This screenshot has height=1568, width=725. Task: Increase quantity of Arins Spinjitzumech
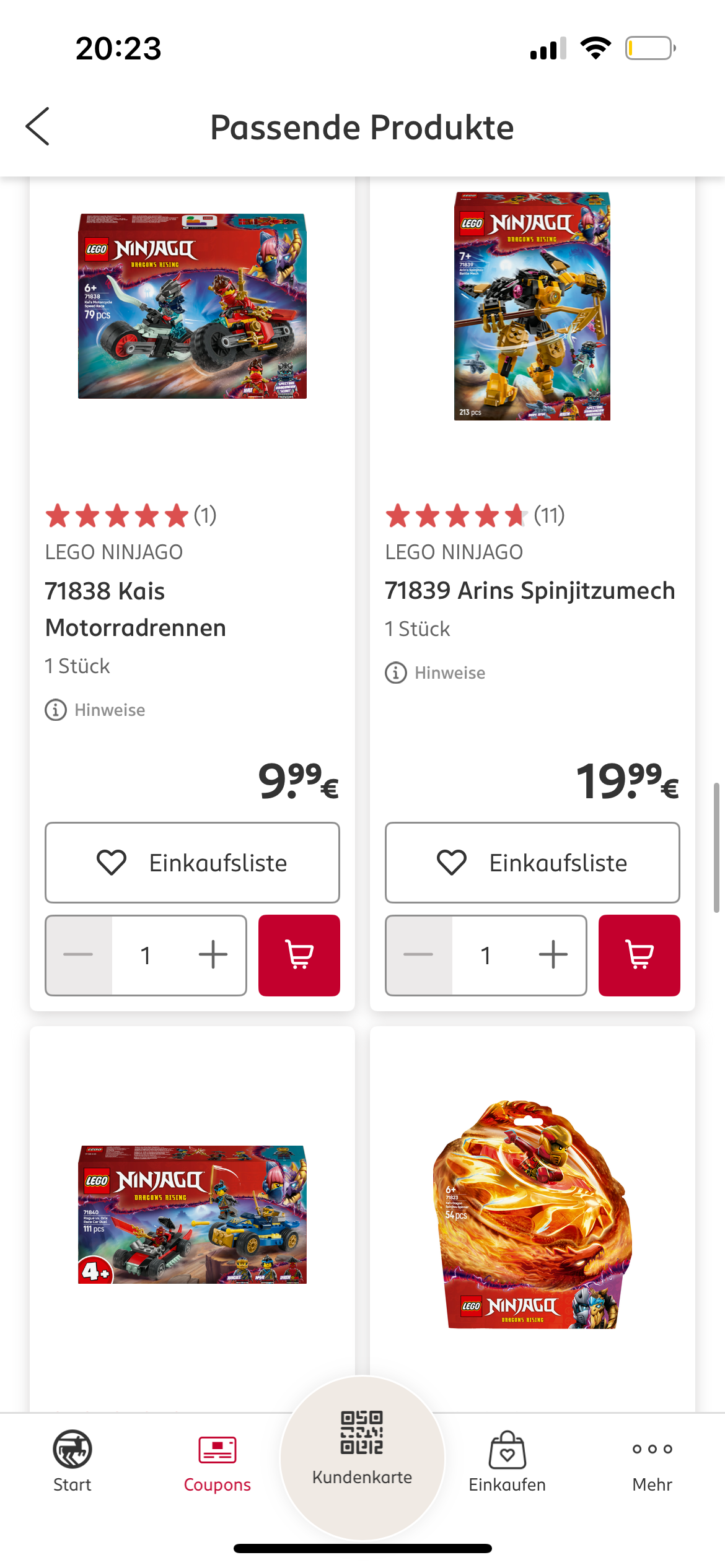coord(553,955)
